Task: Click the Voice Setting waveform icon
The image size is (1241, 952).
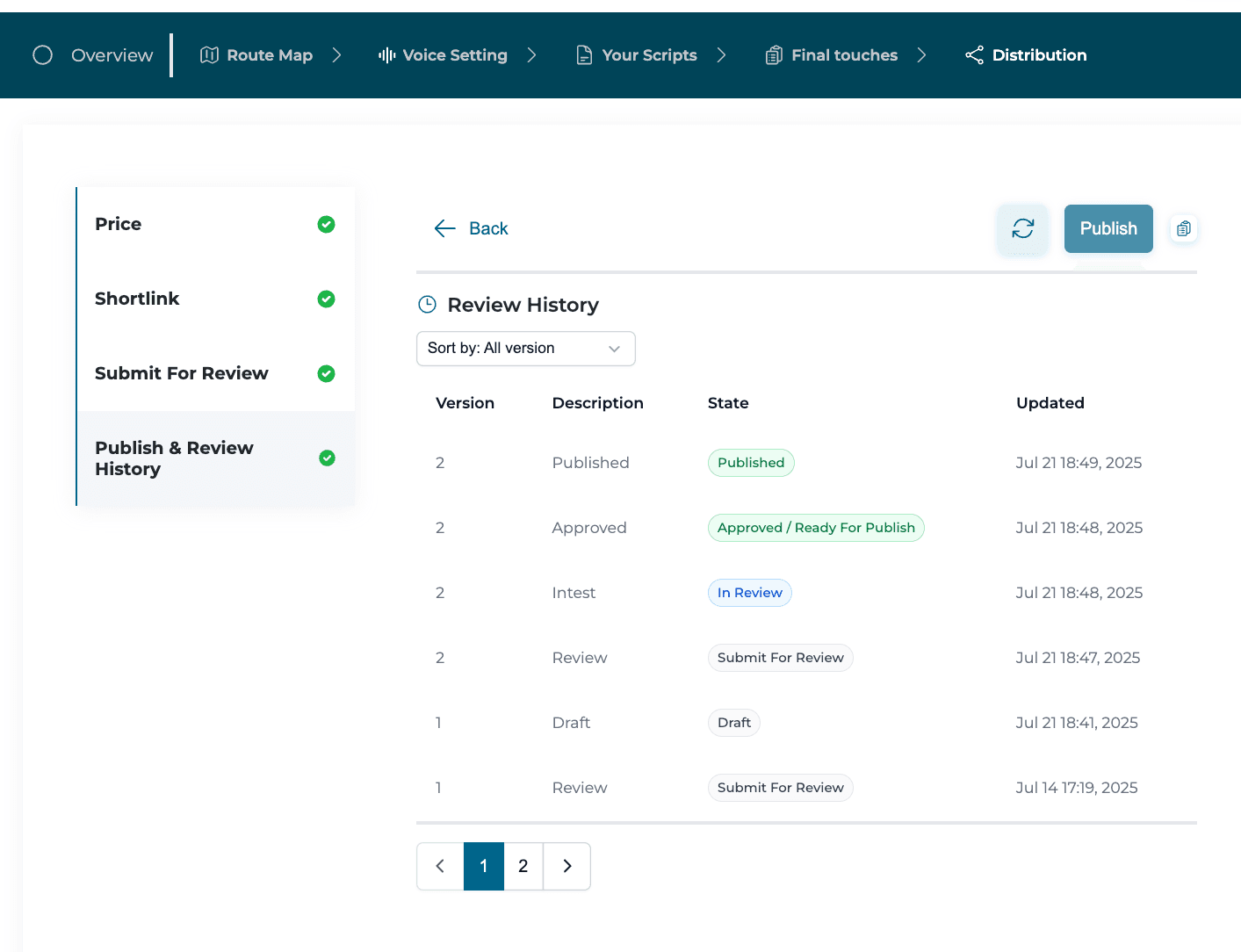Action: [x=386, y=55]
